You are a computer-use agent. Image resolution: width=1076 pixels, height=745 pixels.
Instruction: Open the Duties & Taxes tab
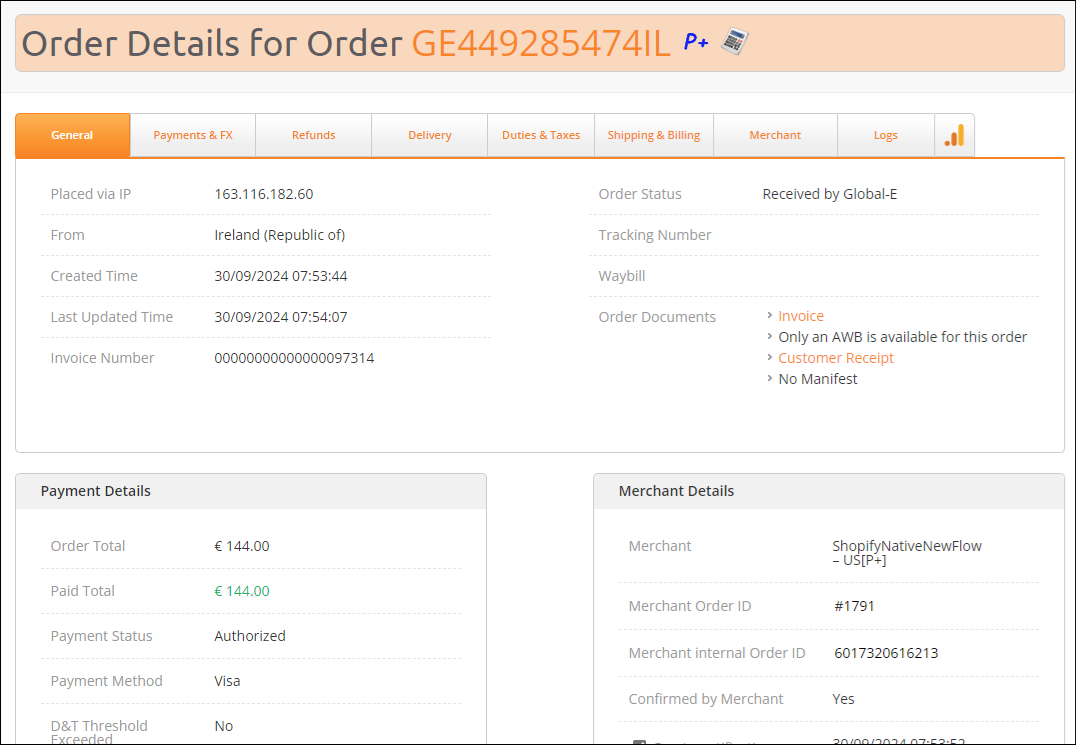coord(541,135)
